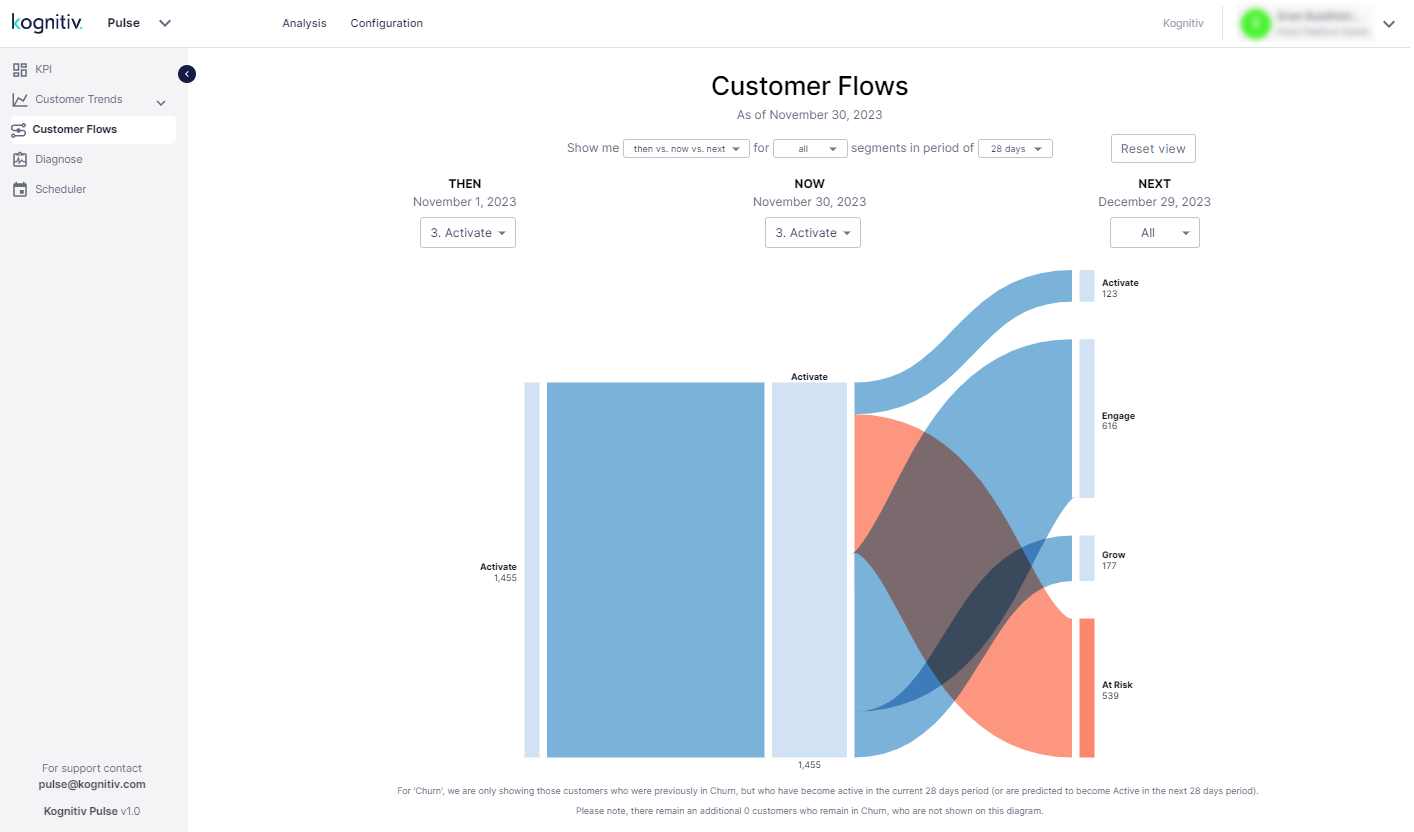
Task: Click the '1,455' count under the NOW node
Action: 809,765
